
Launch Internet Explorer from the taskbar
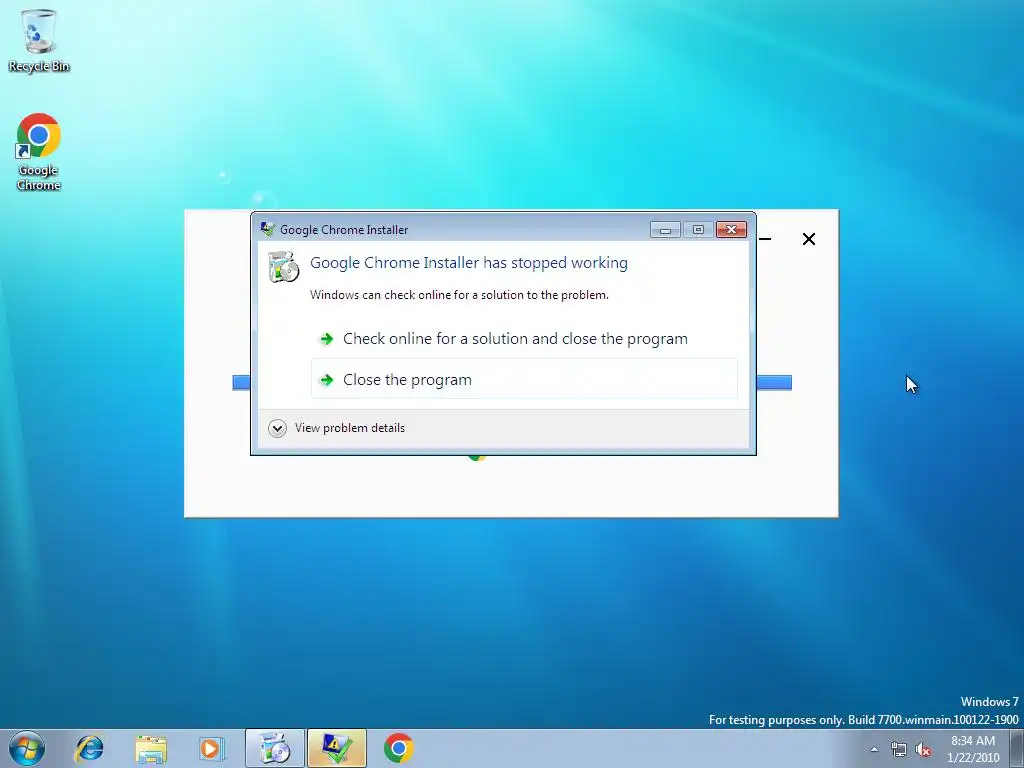89,748
